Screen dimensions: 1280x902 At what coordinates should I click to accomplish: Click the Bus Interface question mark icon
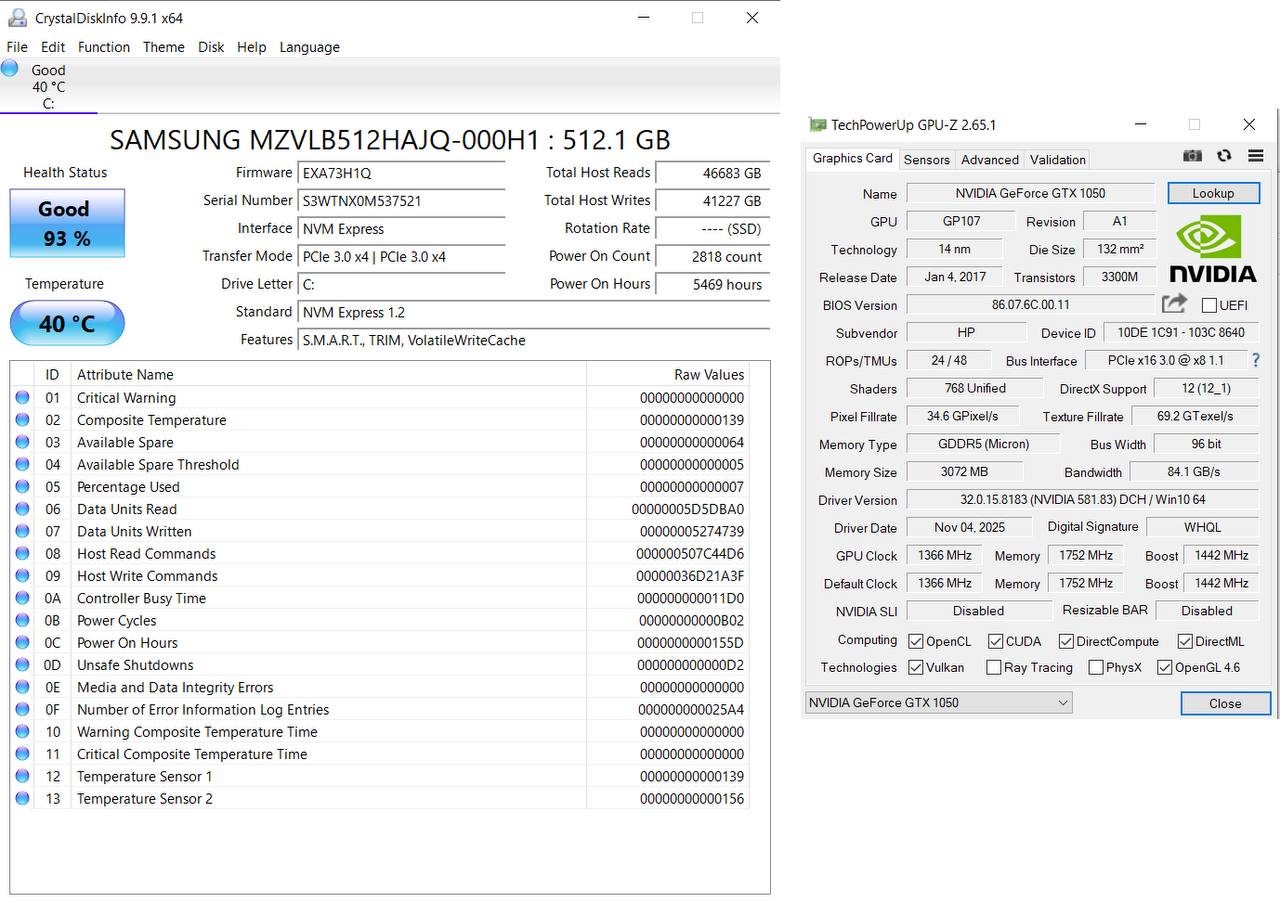tap(1256, 360)
